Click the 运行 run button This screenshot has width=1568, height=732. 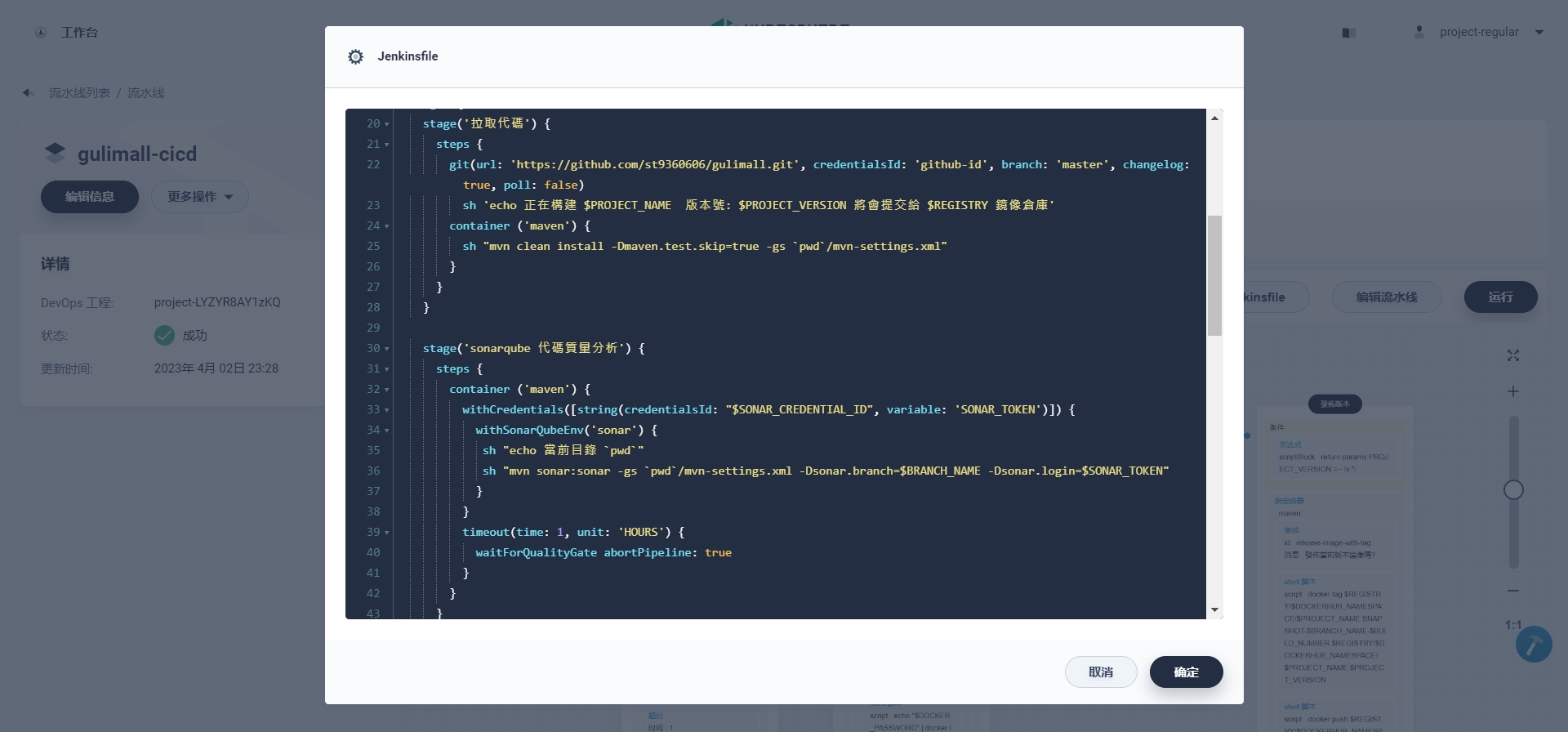click(x=1500, y=297)
